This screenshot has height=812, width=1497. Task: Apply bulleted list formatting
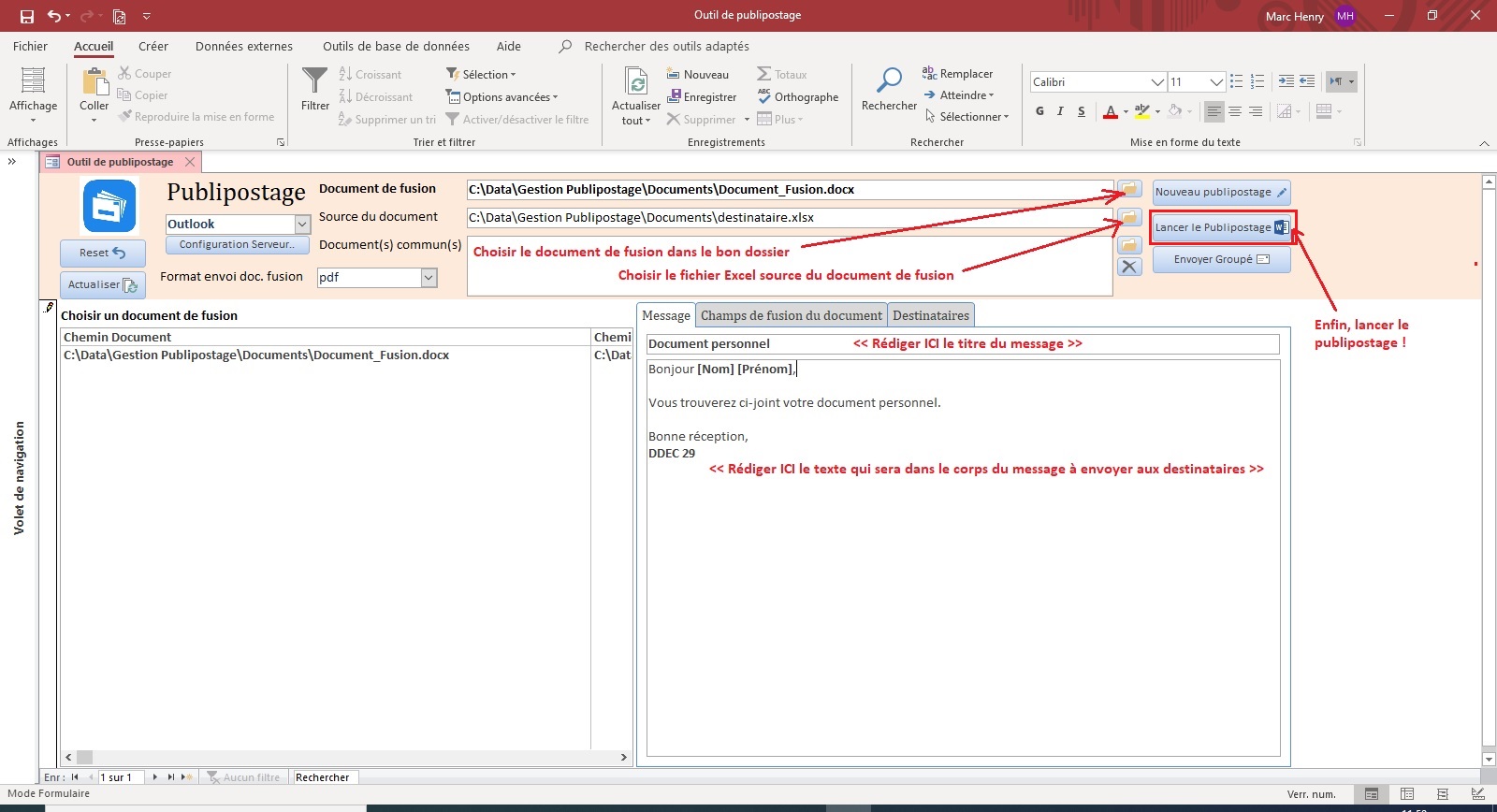coord(1237,81)
